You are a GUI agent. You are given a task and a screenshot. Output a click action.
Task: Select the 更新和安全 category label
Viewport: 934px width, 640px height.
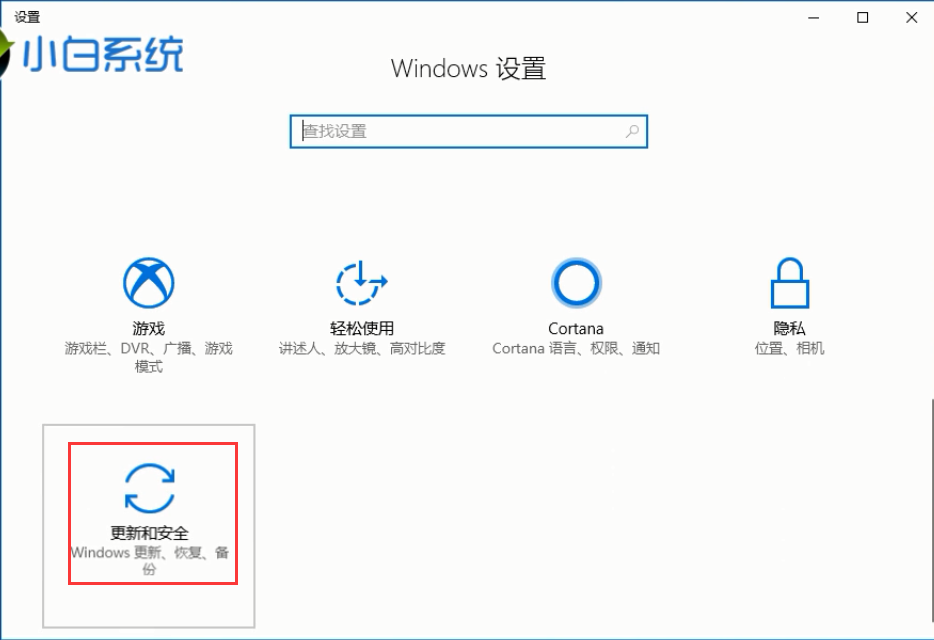[x=150, y=533]
